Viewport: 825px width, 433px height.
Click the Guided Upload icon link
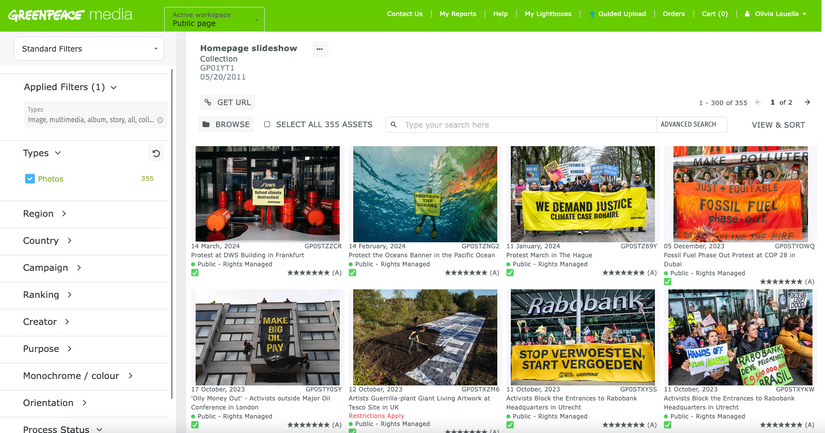point(592,15)
